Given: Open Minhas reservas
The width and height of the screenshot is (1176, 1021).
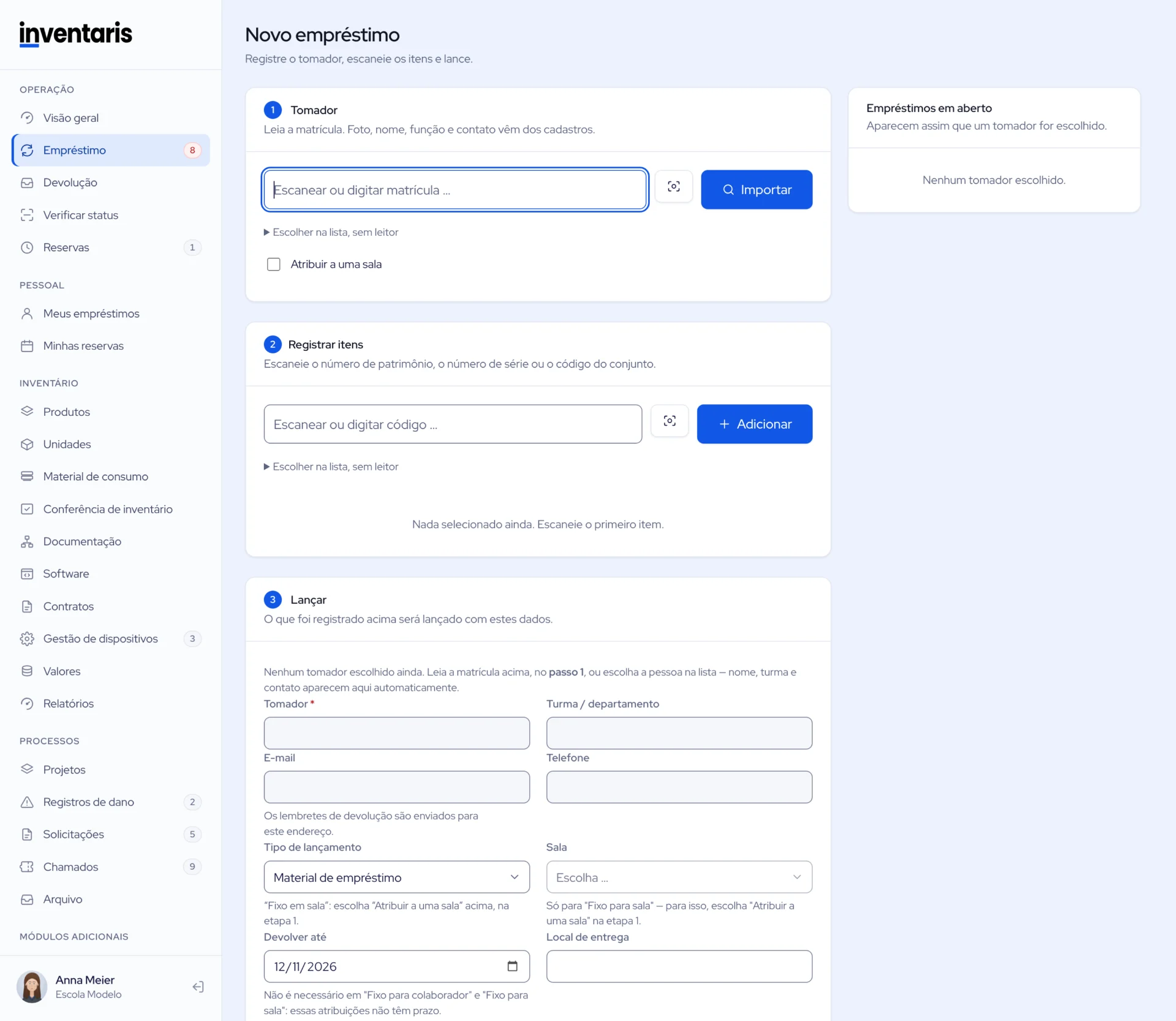Looking at the screenshot, I should tap(111, 346).
